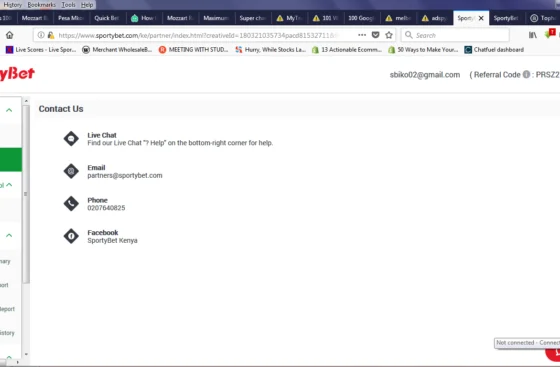Bookmark this page with the star
560x367 pixels.
coord(389,35)
